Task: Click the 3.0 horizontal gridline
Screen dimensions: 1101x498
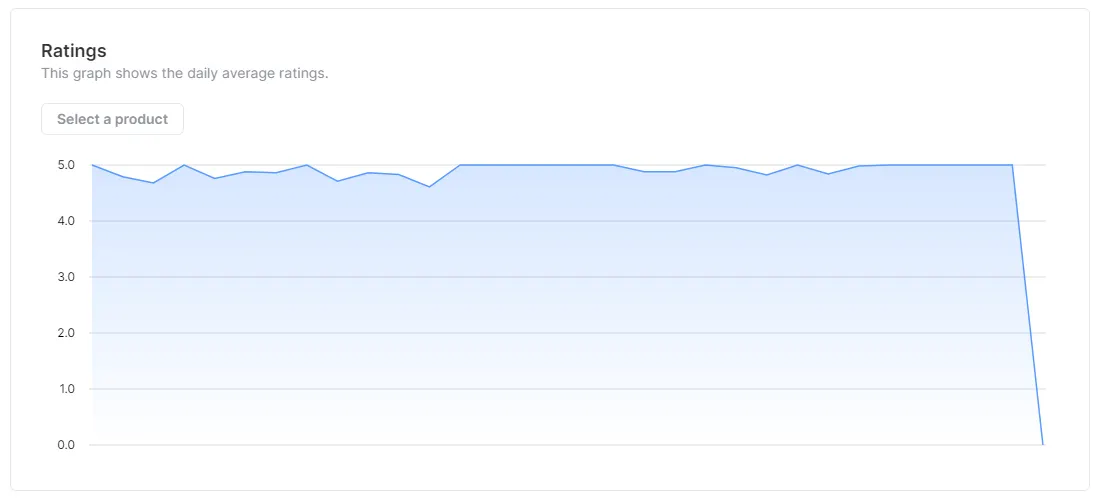Action: coord(567,277)
